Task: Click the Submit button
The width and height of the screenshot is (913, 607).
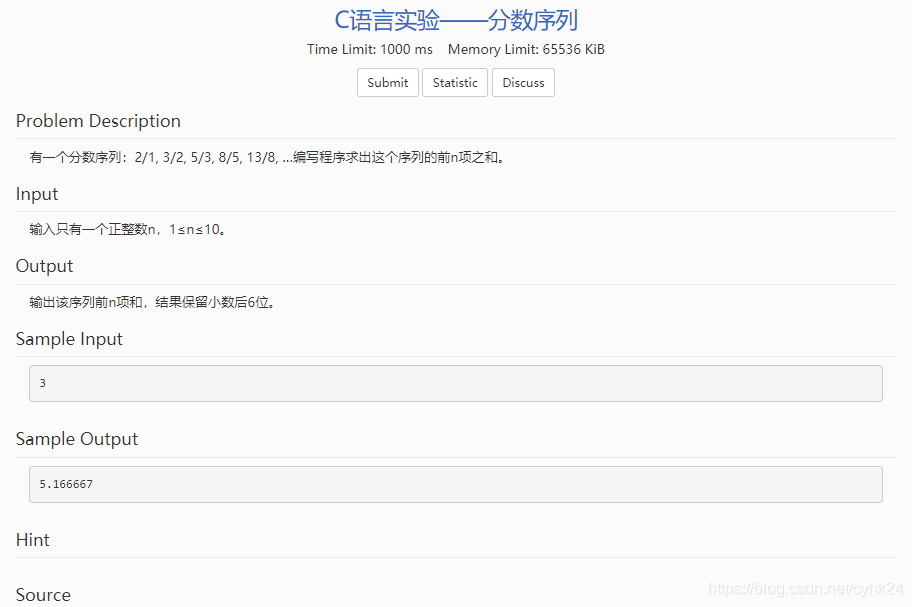Action: [x=388, y=83]
